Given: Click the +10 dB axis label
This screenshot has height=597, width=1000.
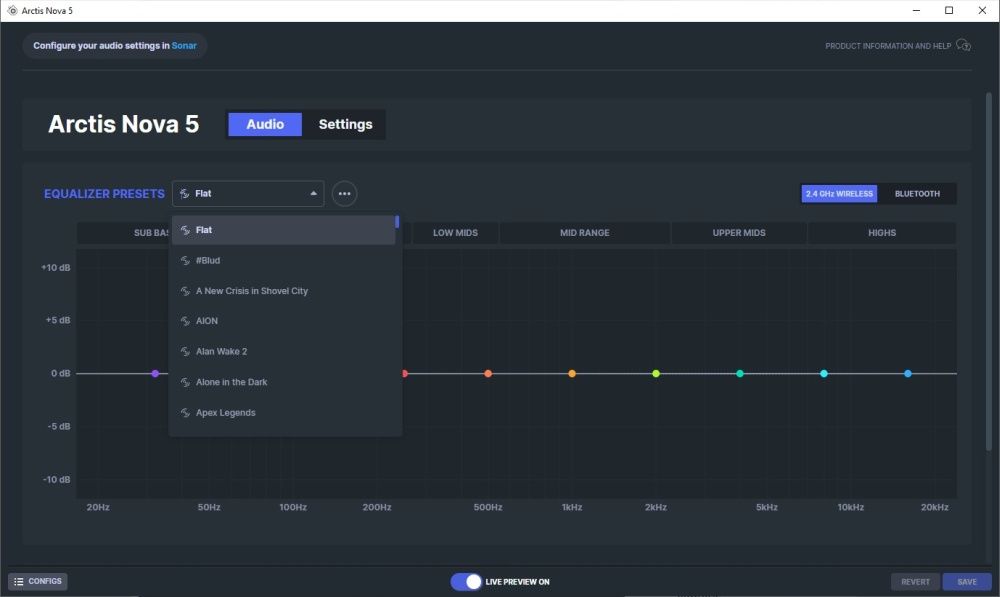Looking at the screenshot, I should [55, 267].
